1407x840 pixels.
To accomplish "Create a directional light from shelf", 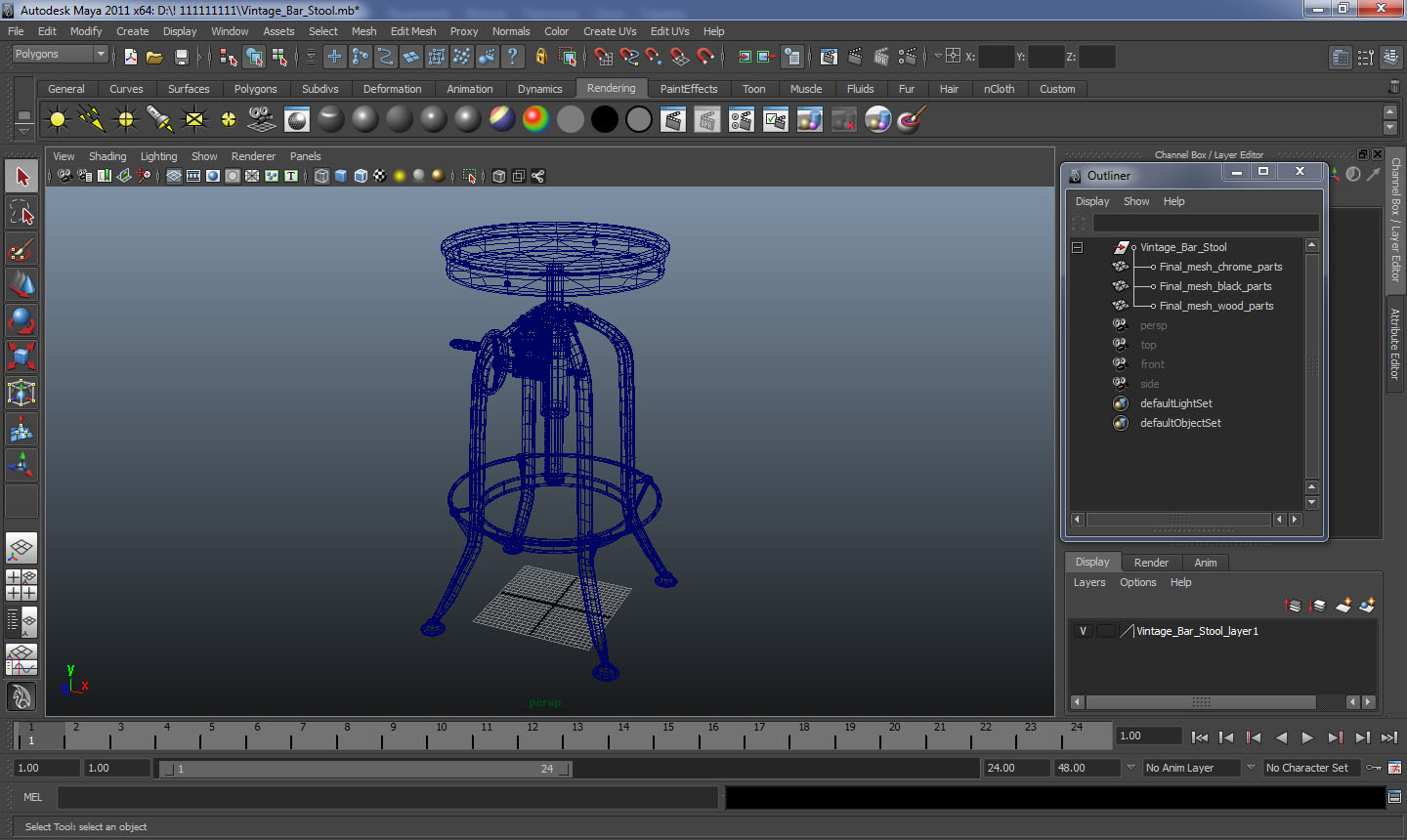I will [x=92, y=120].
